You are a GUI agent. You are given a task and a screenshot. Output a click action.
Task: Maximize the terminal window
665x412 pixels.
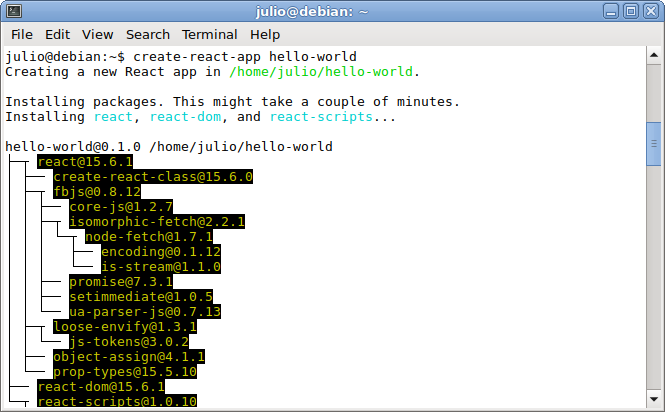(x=631, y=11)
